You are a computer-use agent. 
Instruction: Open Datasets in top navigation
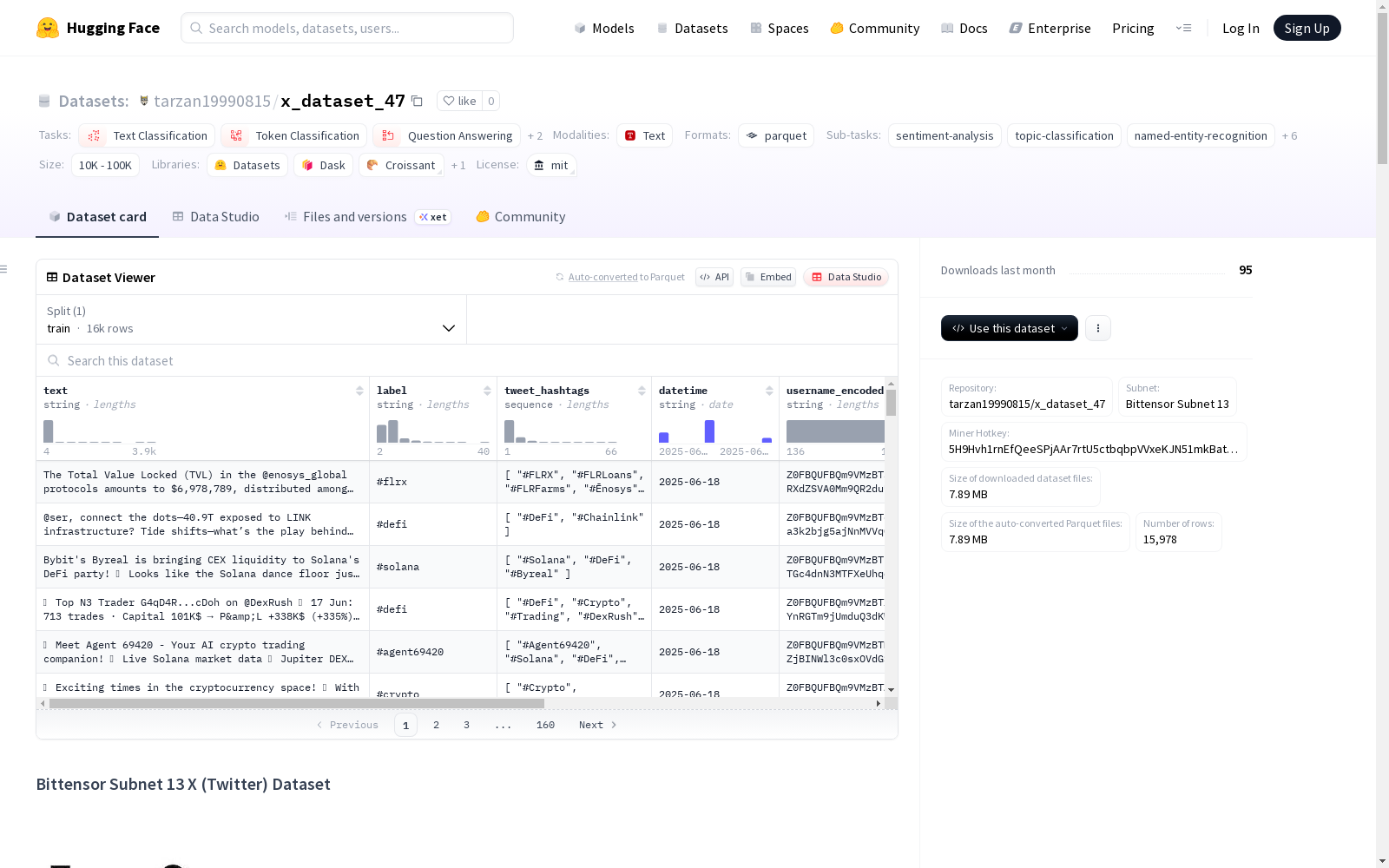692,28
